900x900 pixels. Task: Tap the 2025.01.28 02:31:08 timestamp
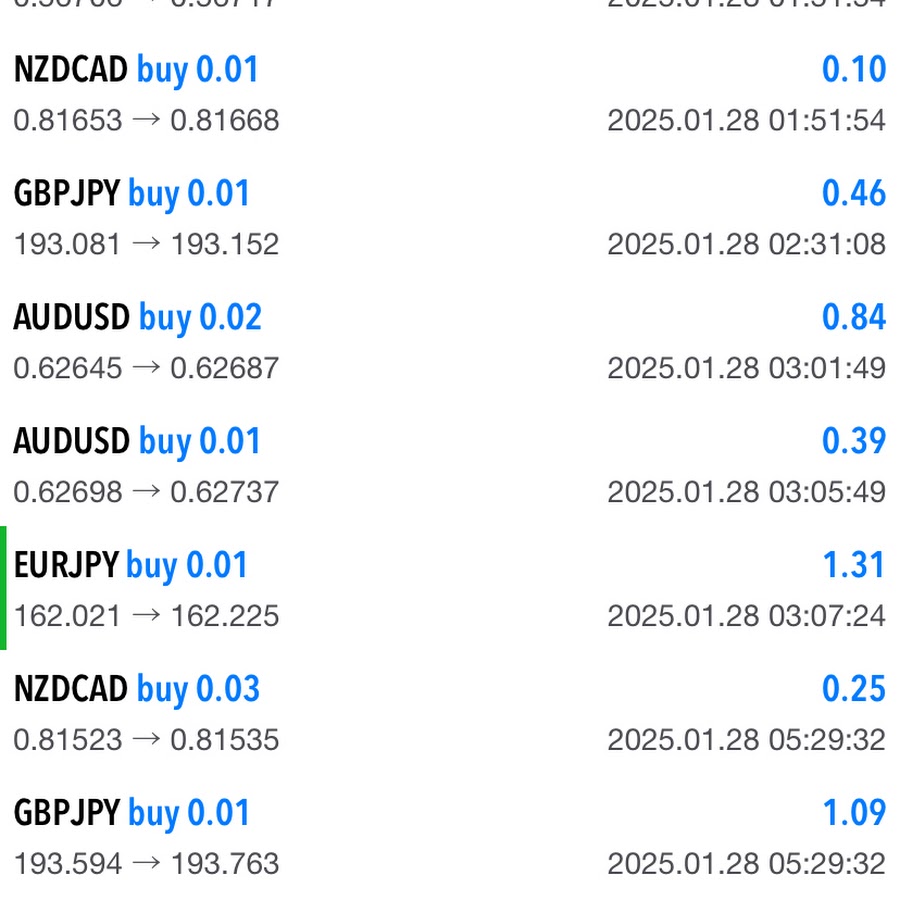click(746, 245)
